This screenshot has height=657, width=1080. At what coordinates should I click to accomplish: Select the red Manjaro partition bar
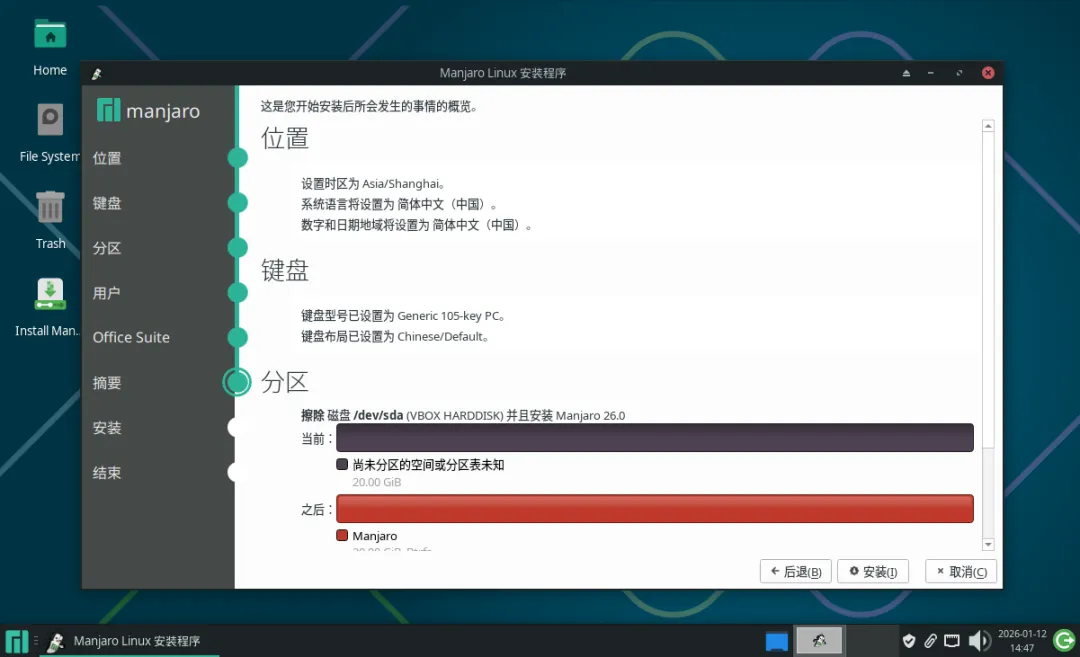coord(653,509)
